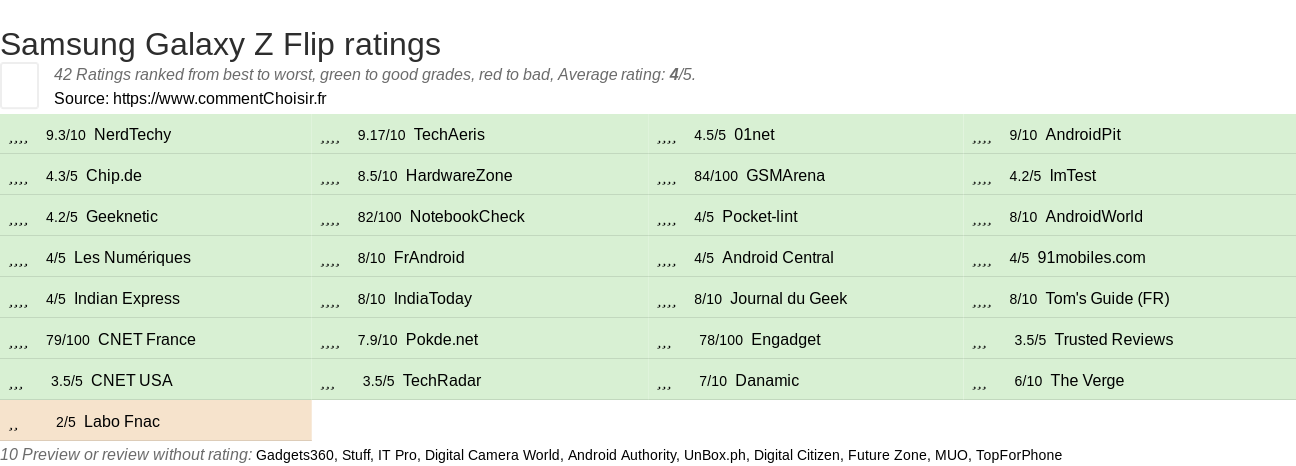Open Future Zone unrated review

coord(888,455)
